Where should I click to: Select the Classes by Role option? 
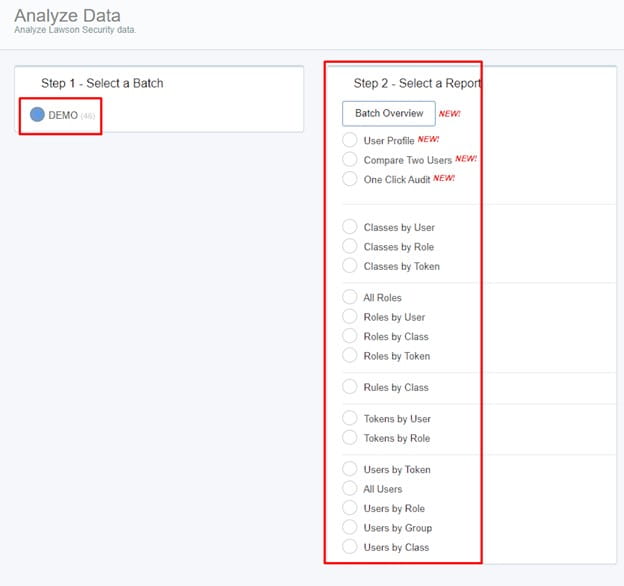click(x=350, y=246)
